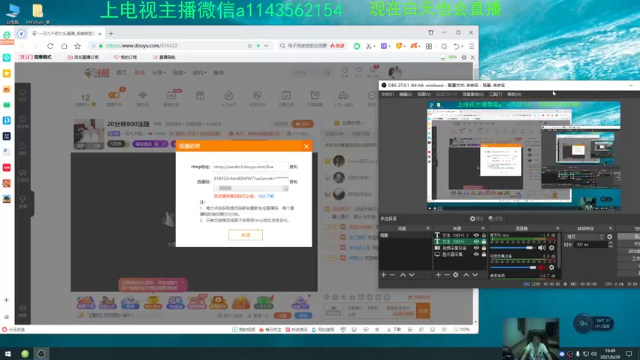Unmute second OBS mixer channel red speaker
The height and width of the screenshot is (360, 640).
[x=542, y=267]
